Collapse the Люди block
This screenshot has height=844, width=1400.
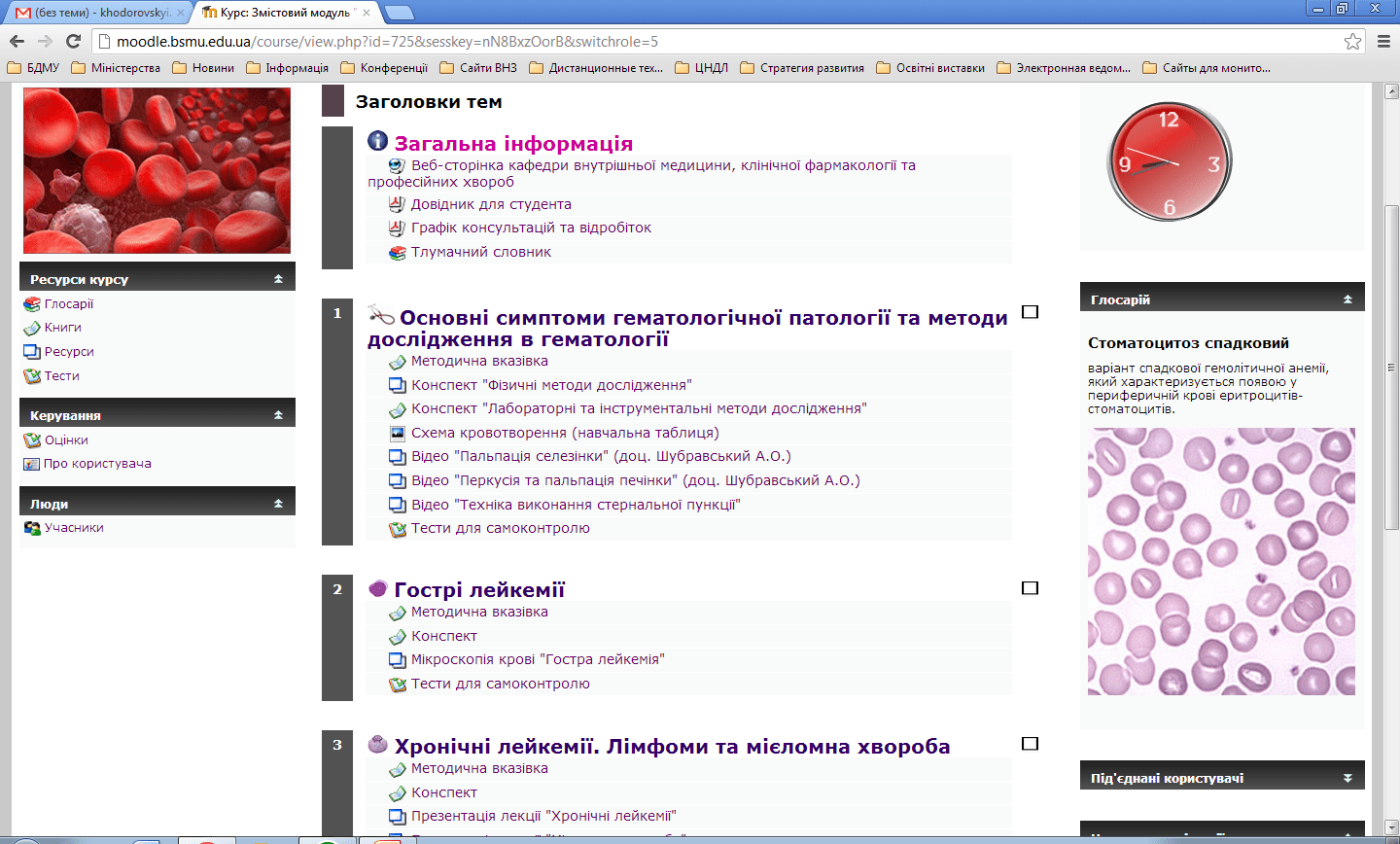pyautogui.click(x=278, y=504)
